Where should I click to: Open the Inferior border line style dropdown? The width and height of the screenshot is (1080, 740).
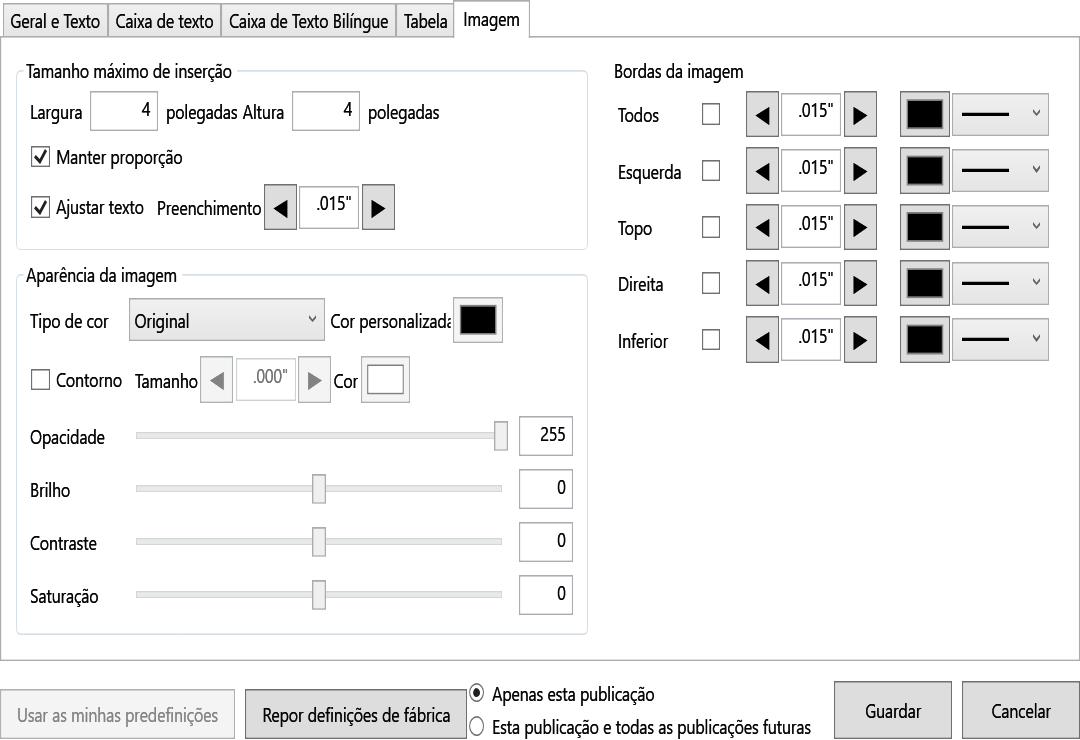1000,340
